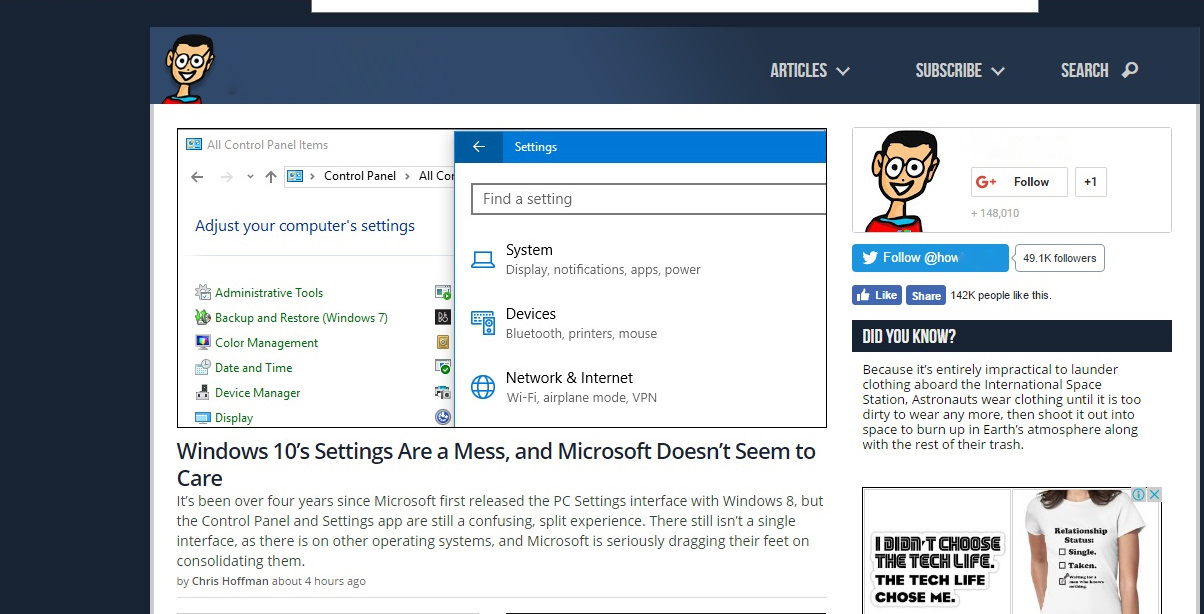Click the Facebook Share button
Image resolution: width=1204 pixels, height=614 pixels.
point(925,295)
